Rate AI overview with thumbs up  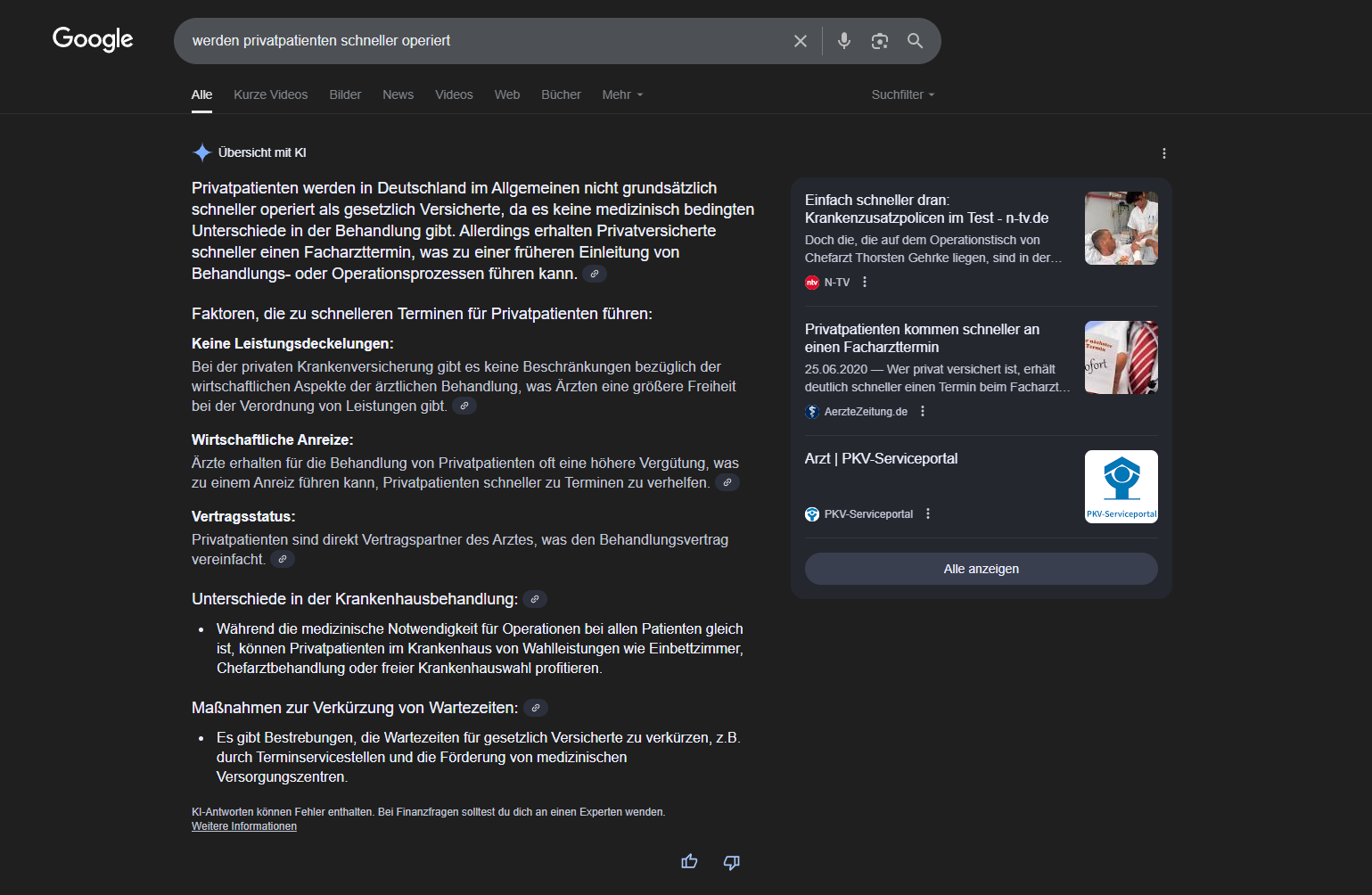tap(689, 861)
